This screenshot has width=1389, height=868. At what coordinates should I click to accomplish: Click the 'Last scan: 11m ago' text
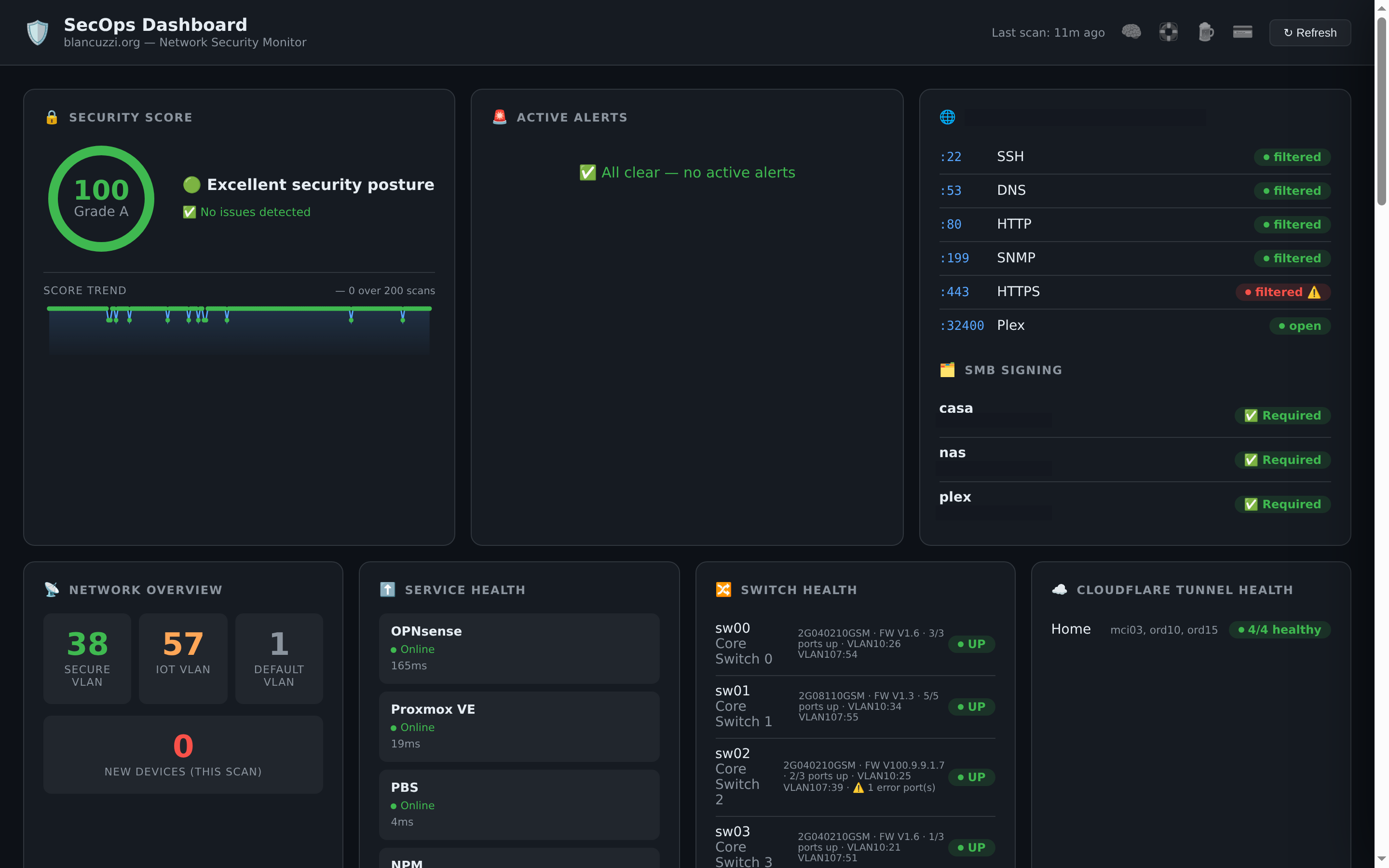[x=1048, y=33]
